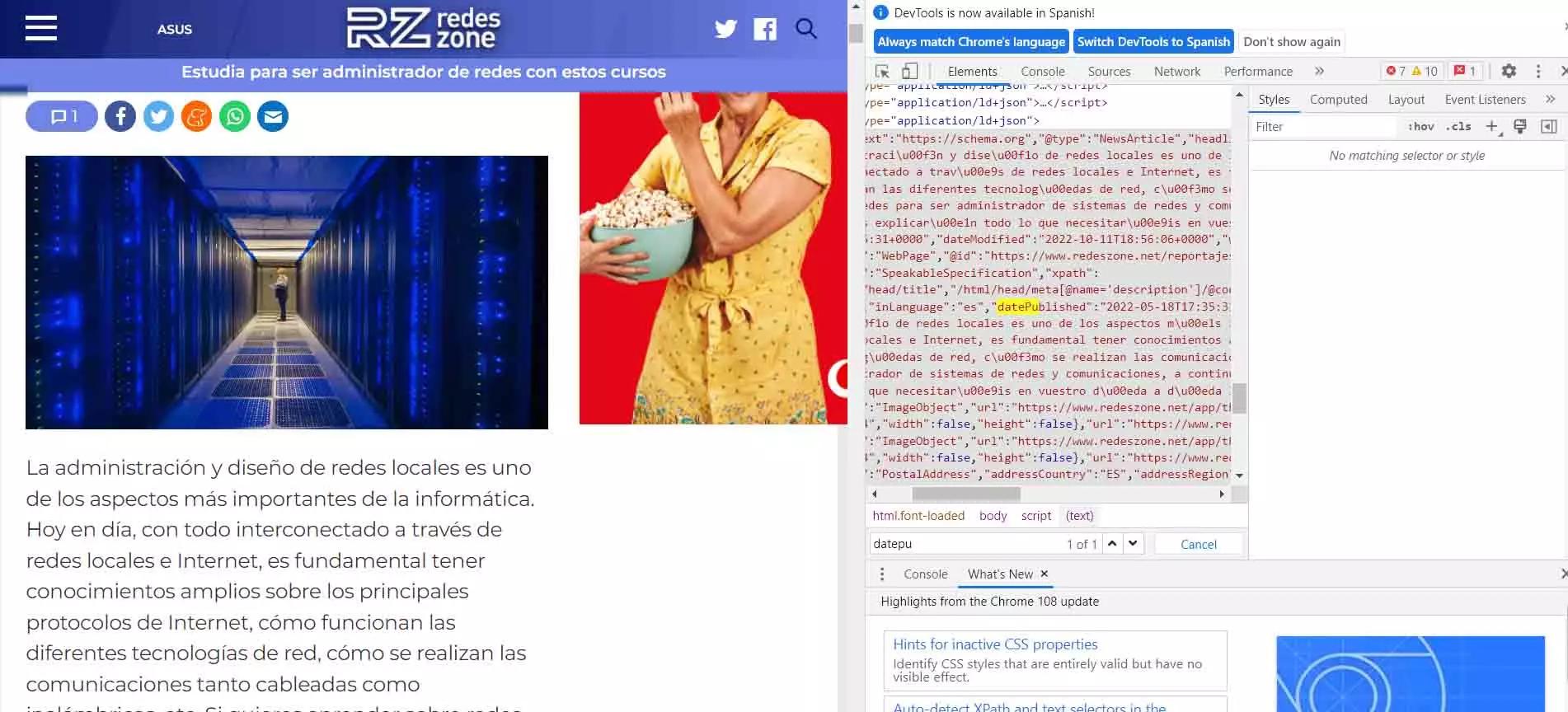Switch to the Console panel tab

[1042, 71]
